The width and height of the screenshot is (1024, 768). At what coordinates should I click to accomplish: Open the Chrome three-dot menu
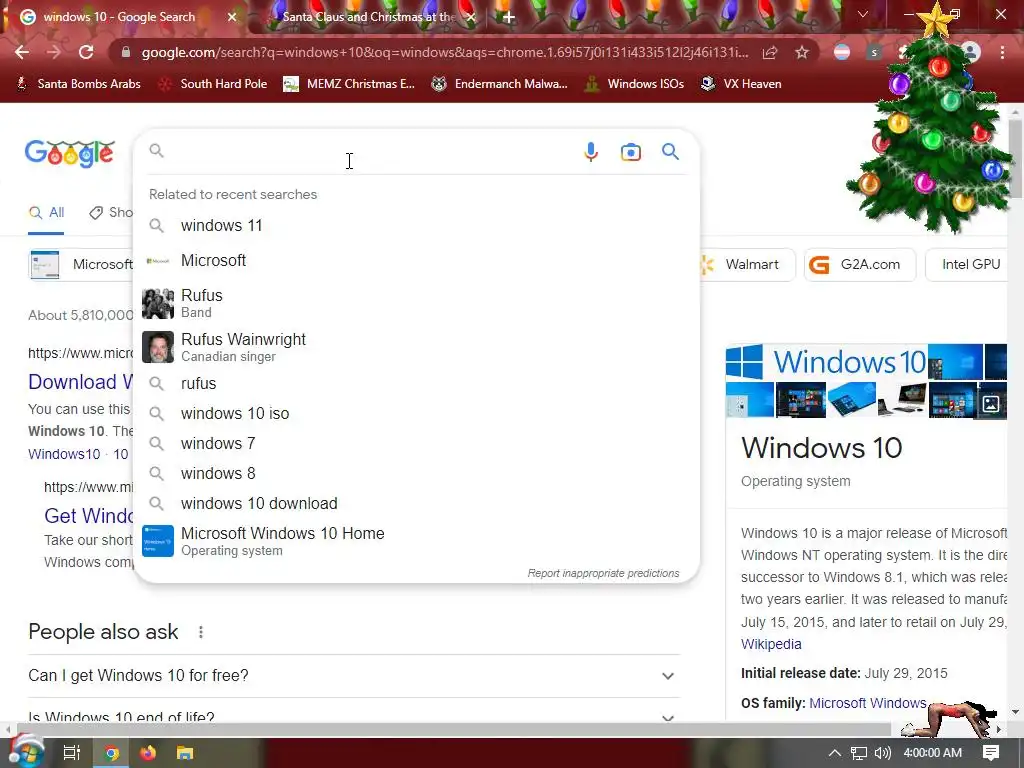1002,52
